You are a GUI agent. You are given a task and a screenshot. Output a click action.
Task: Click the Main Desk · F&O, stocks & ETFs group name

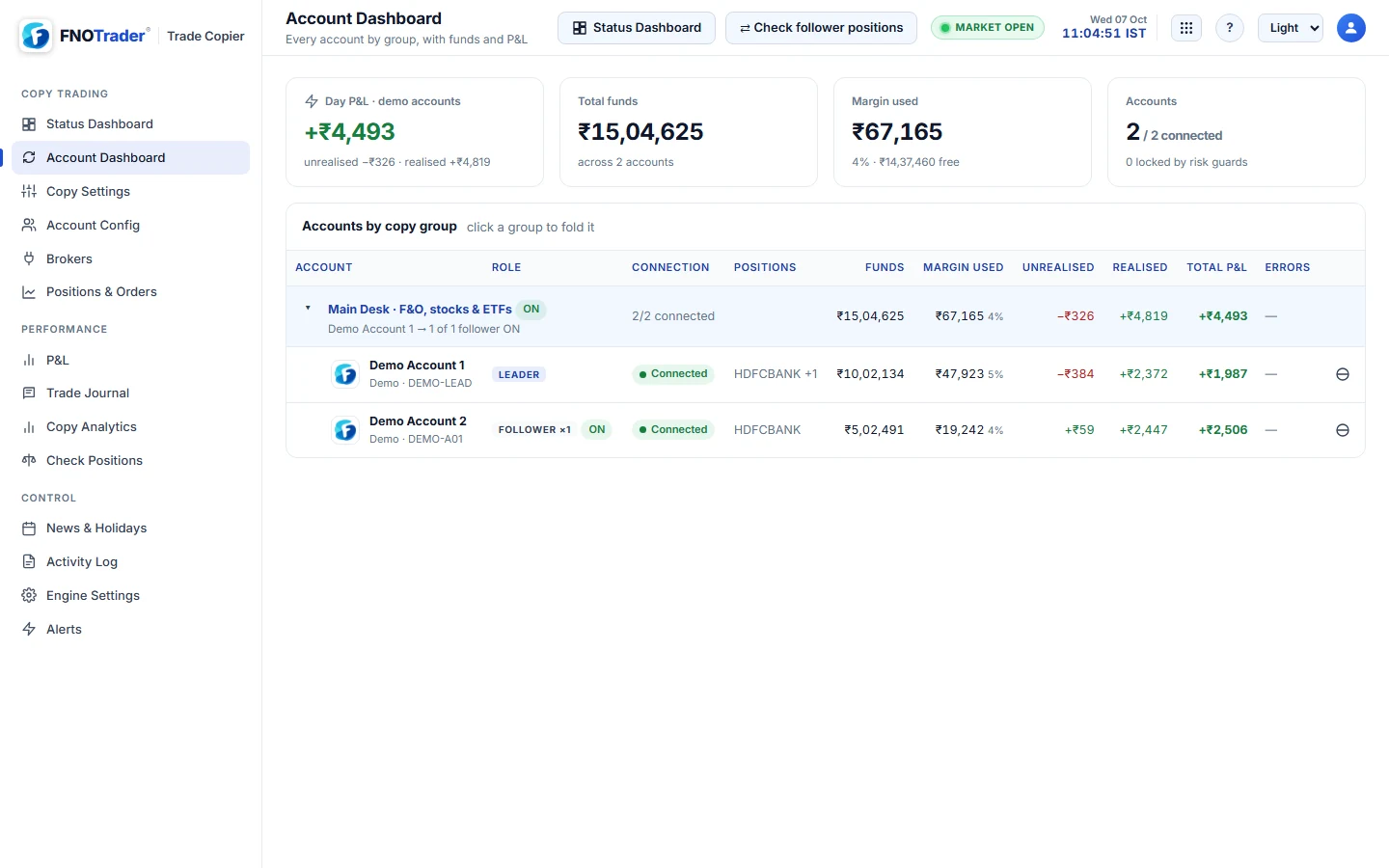[x=420, y=310]
